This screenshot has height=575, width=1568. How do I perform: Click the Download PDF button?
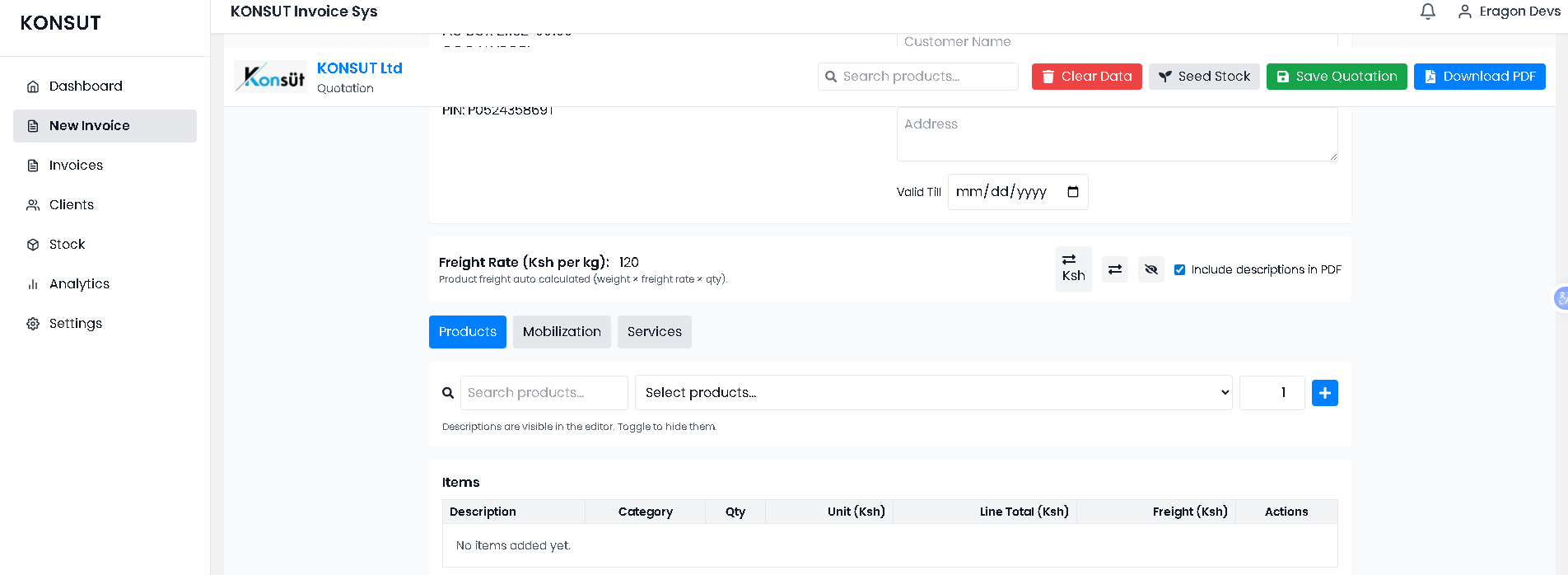(1480, 77)
